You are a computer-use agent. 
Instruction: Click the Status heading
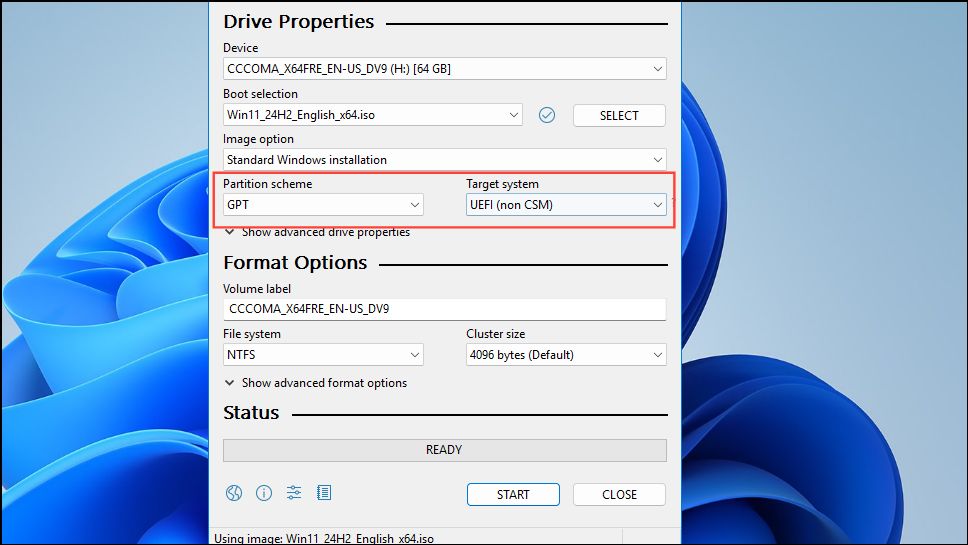coord(251,413)
